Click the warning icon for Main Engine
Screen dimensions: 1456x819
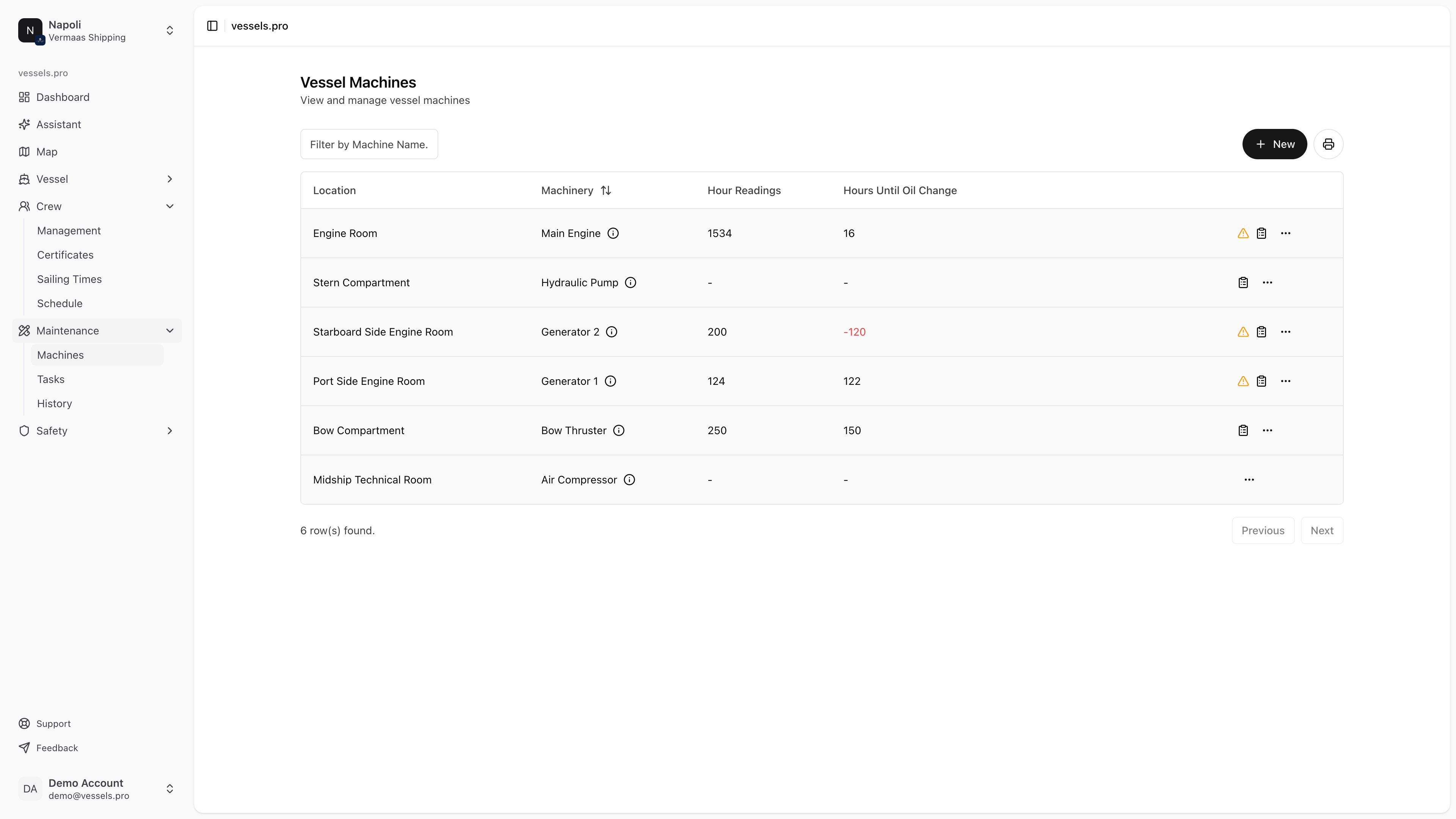click(x=1243, y=233)
